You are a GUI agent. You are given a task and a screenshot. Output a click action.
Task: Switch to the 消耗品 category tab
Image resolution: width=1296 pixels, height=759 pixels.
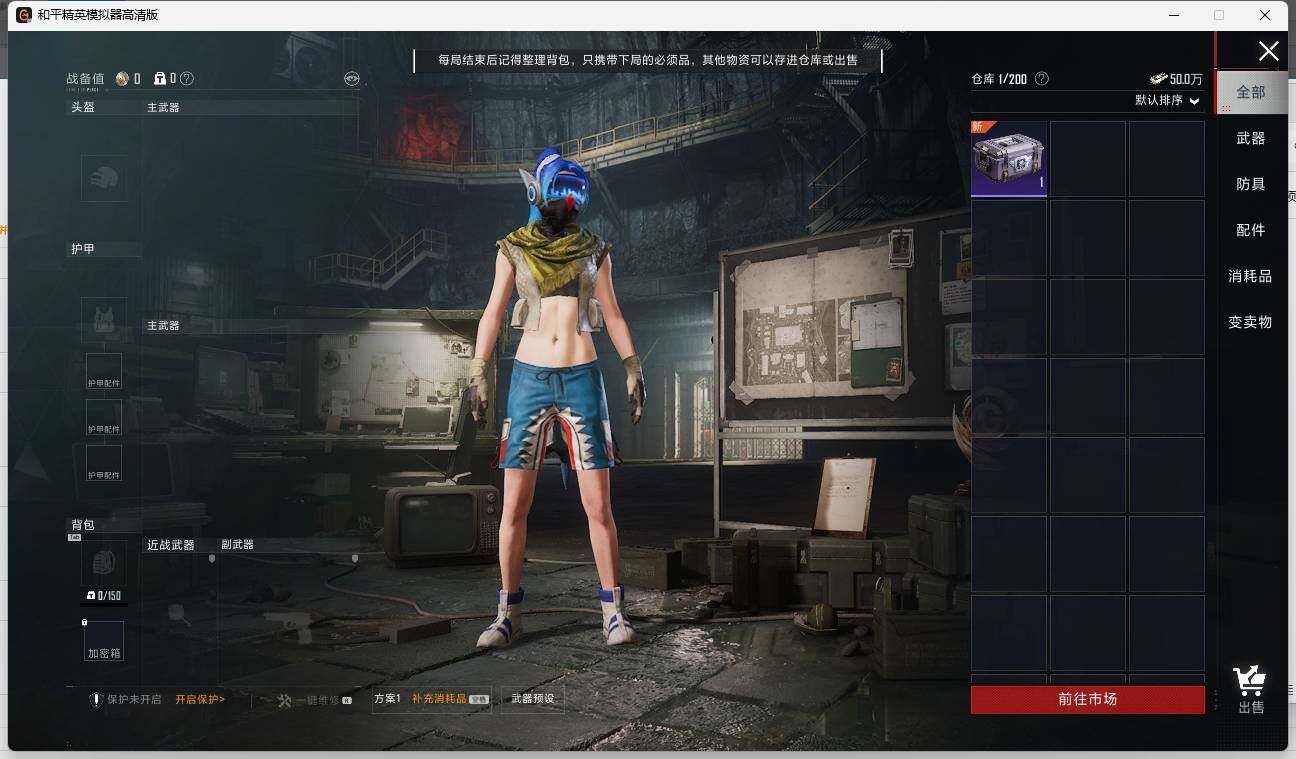pyautogui.click(x=1250, y=276)
